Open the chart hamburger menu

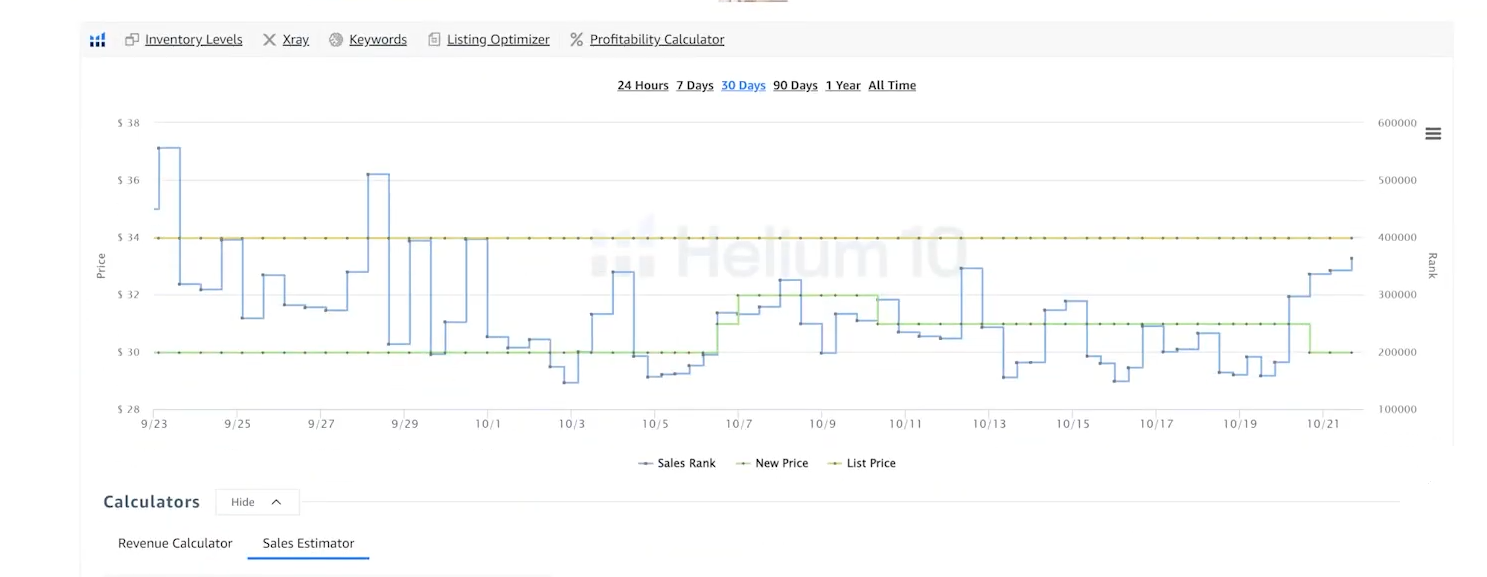[1433, 134]
